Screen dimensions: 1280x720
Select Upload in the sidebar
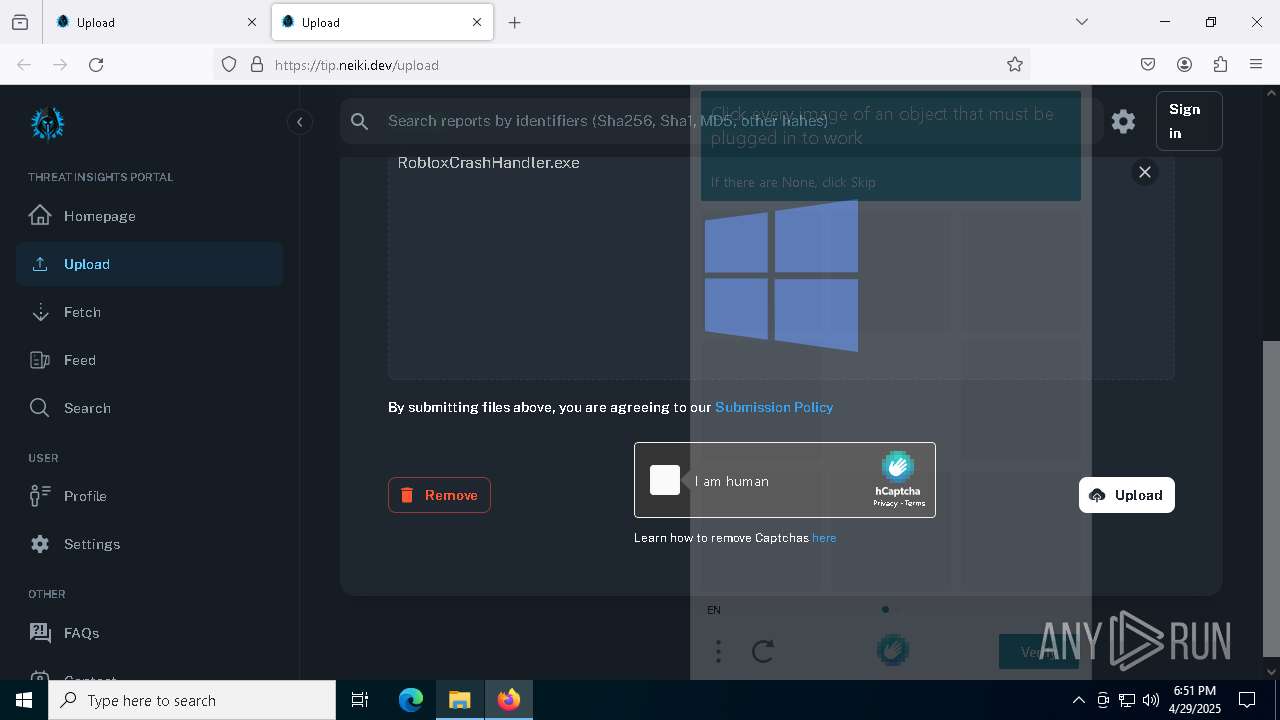(x=149, y=264)
